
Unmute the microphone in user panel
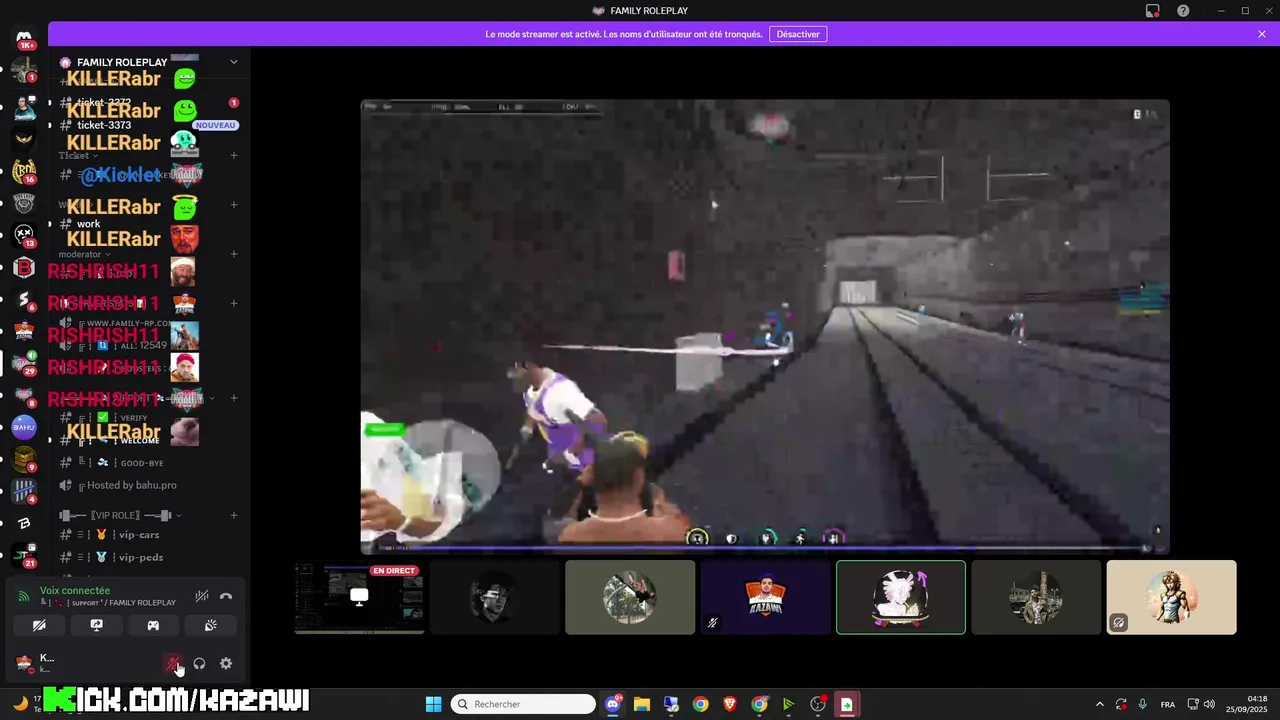(x=173, y=663)
